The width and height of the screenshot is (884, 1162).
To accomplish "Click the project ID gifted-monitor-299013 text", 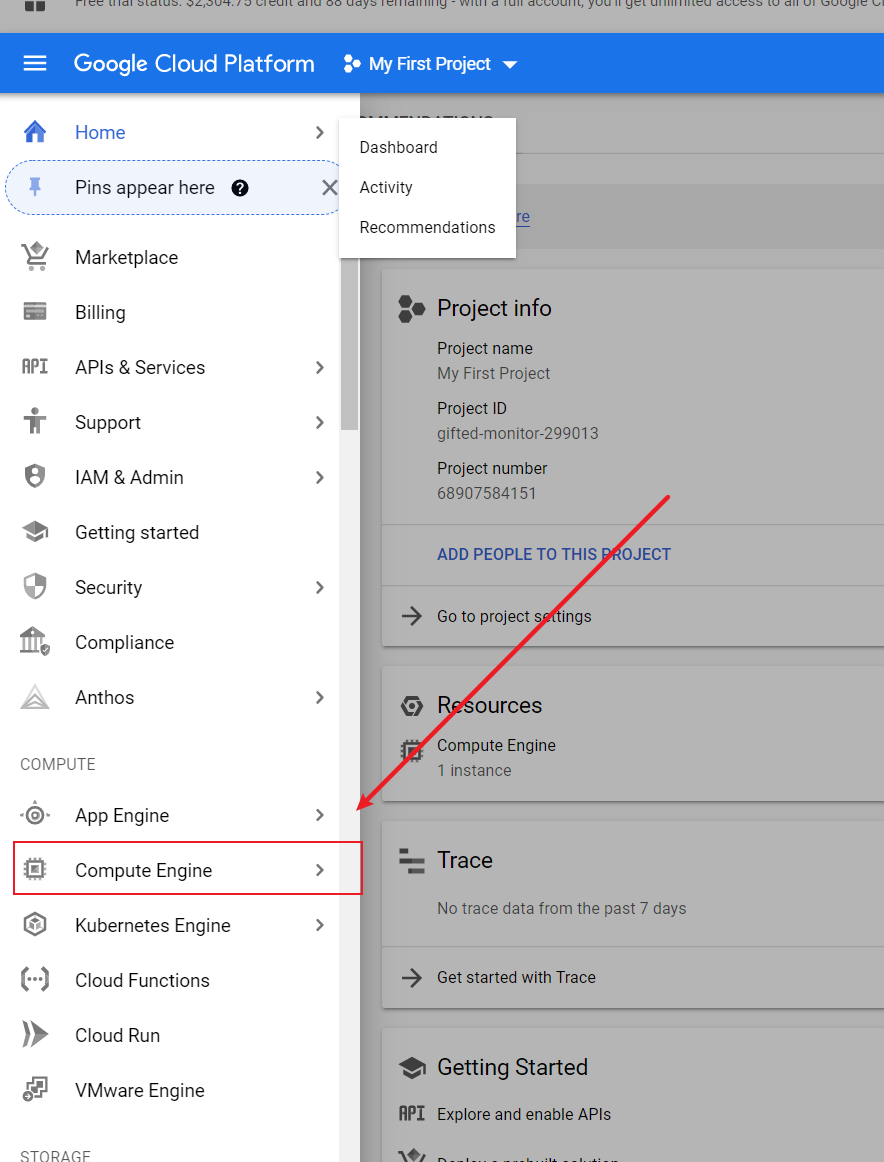I will 517,433.
